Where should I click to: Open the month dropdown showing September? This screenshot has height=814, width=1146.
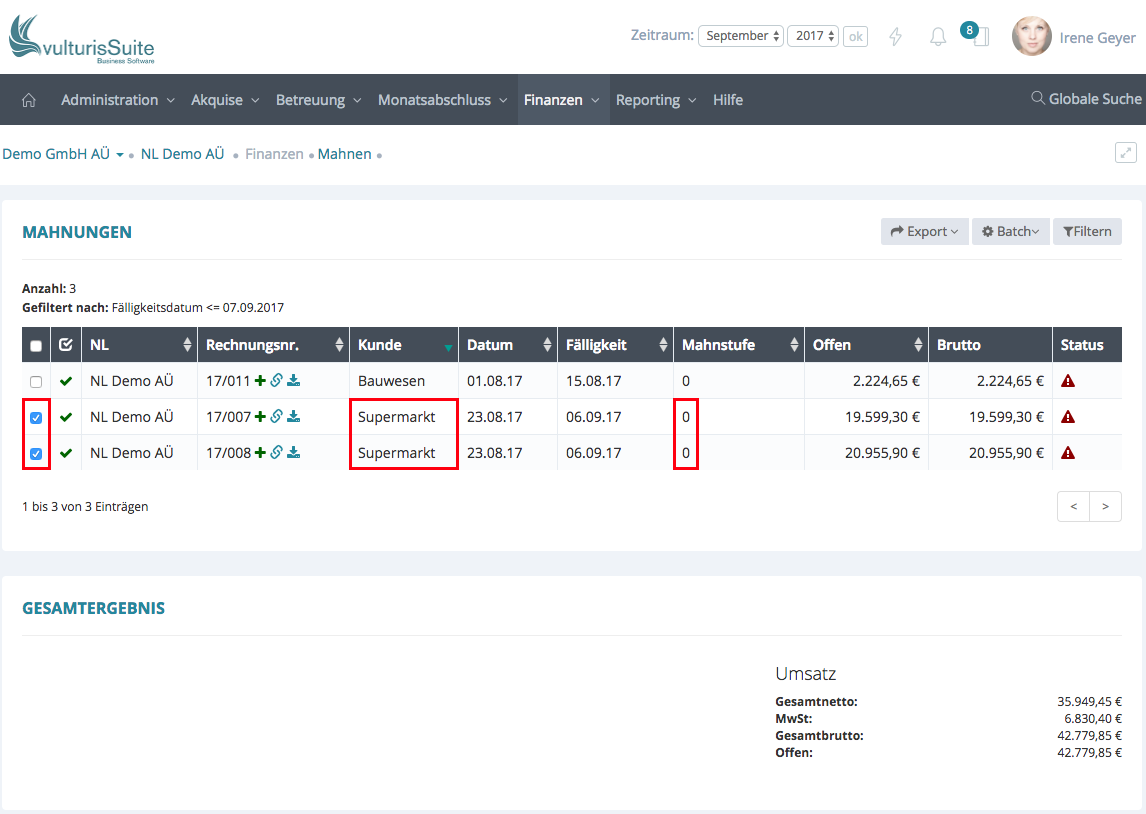740,36
